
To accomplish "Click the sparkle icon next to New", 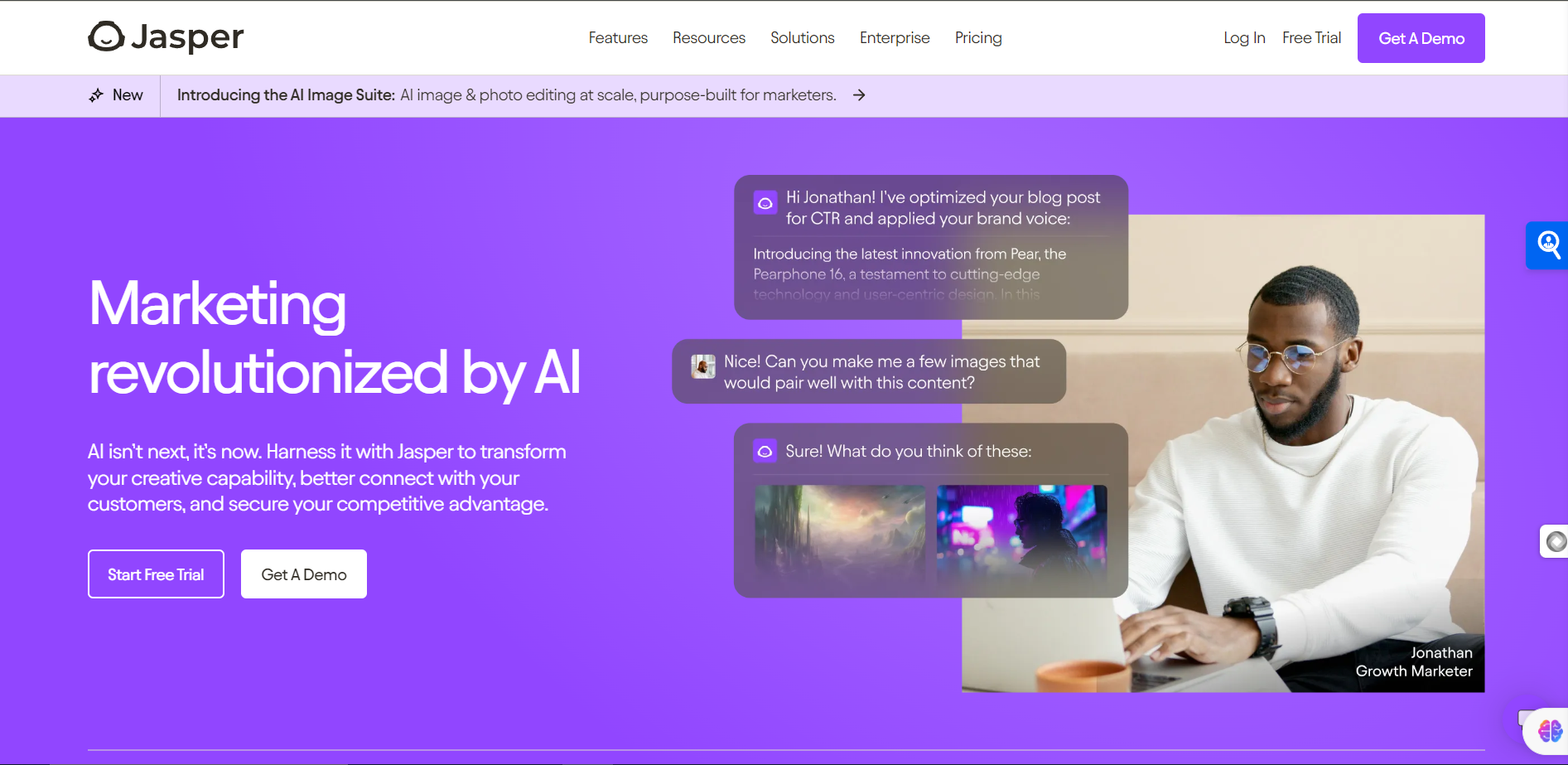I will (x=96, y=95).
